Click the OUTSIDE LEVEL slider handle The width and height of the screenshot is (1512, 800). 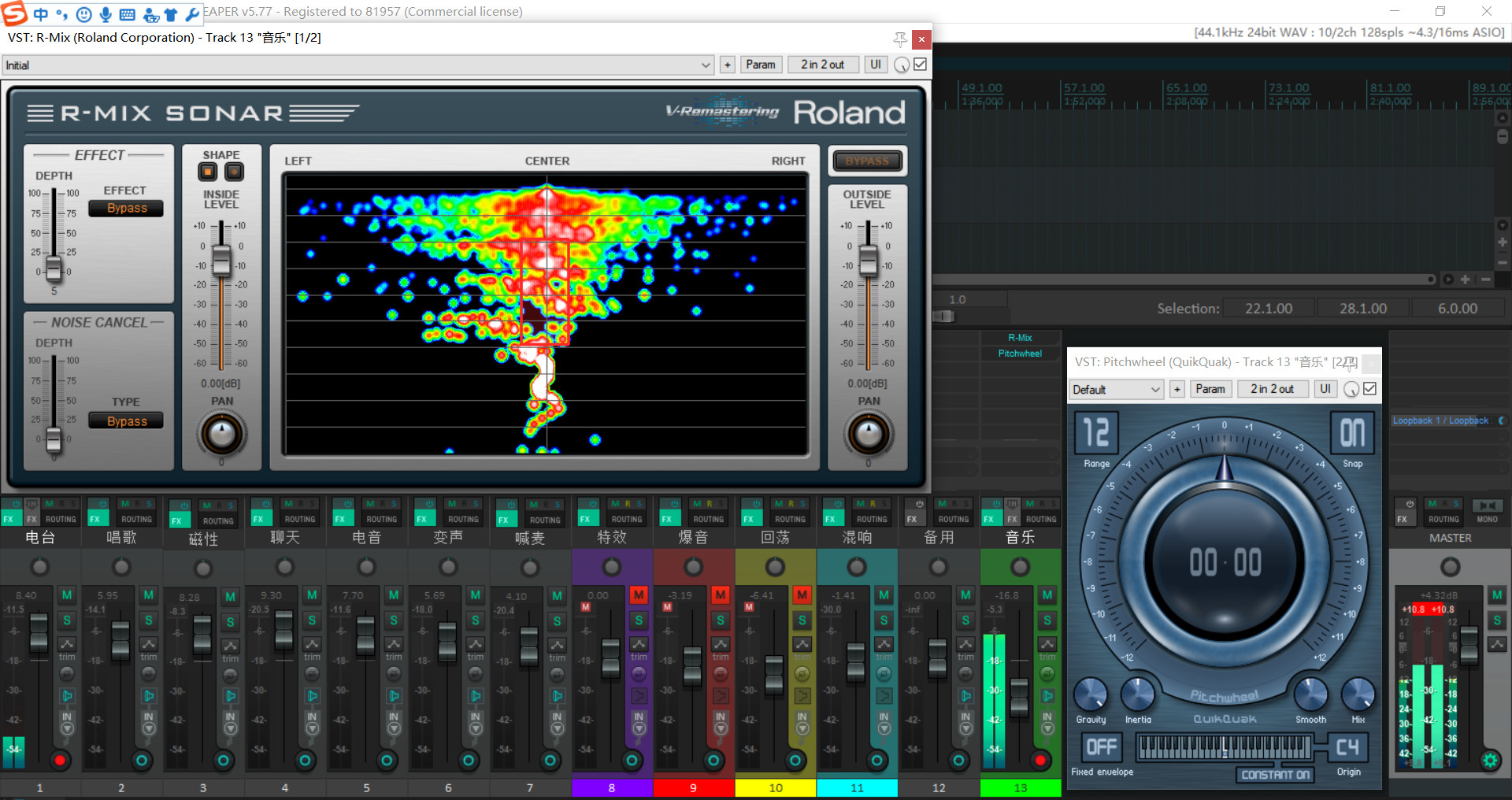click(868, 260)
